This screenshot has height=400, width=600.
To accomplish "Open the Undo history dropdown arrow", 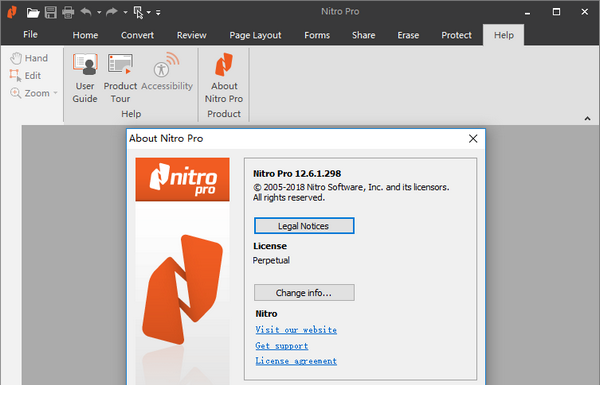I will pyautogui.click(x=98, y=13).
